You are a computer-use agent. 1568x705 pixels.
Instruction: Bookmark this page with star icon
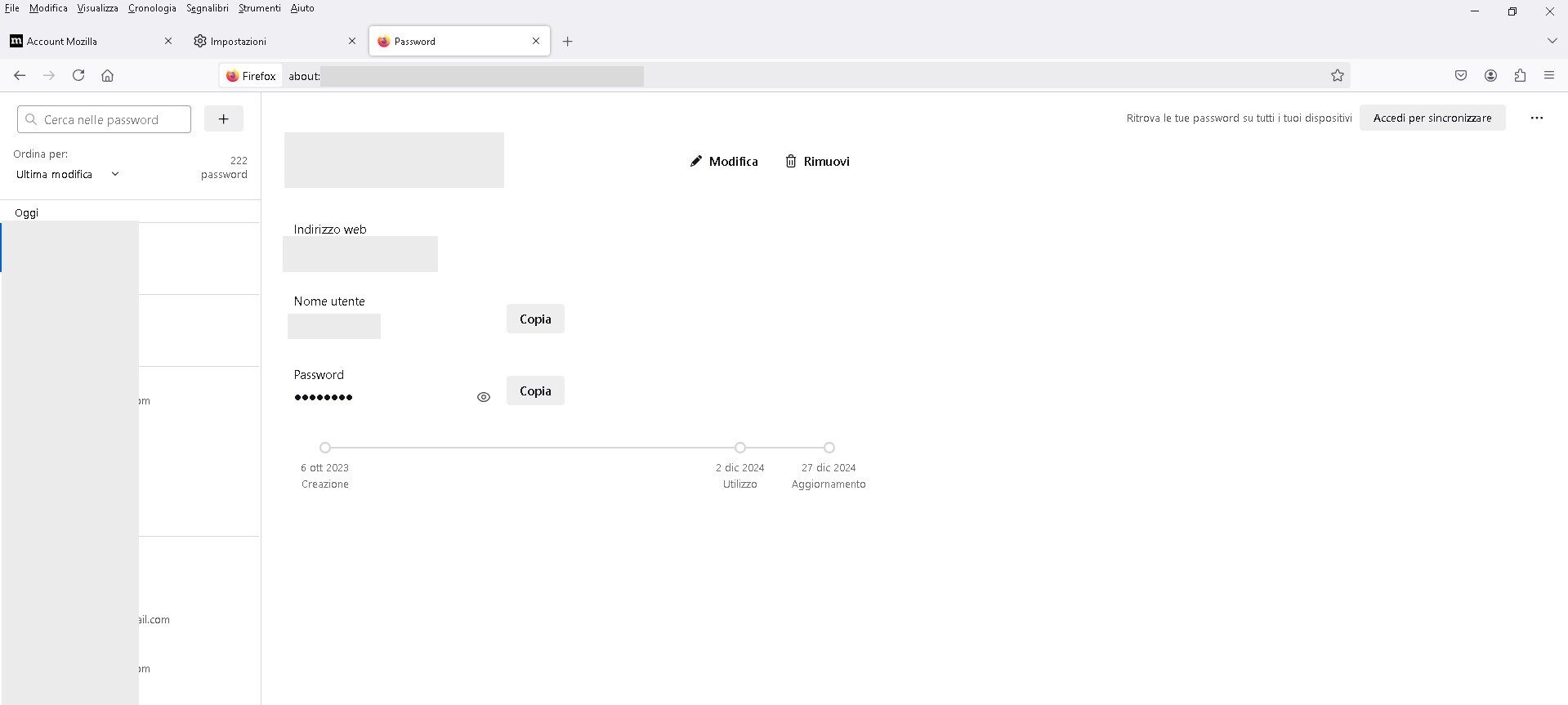(1337, 75)
